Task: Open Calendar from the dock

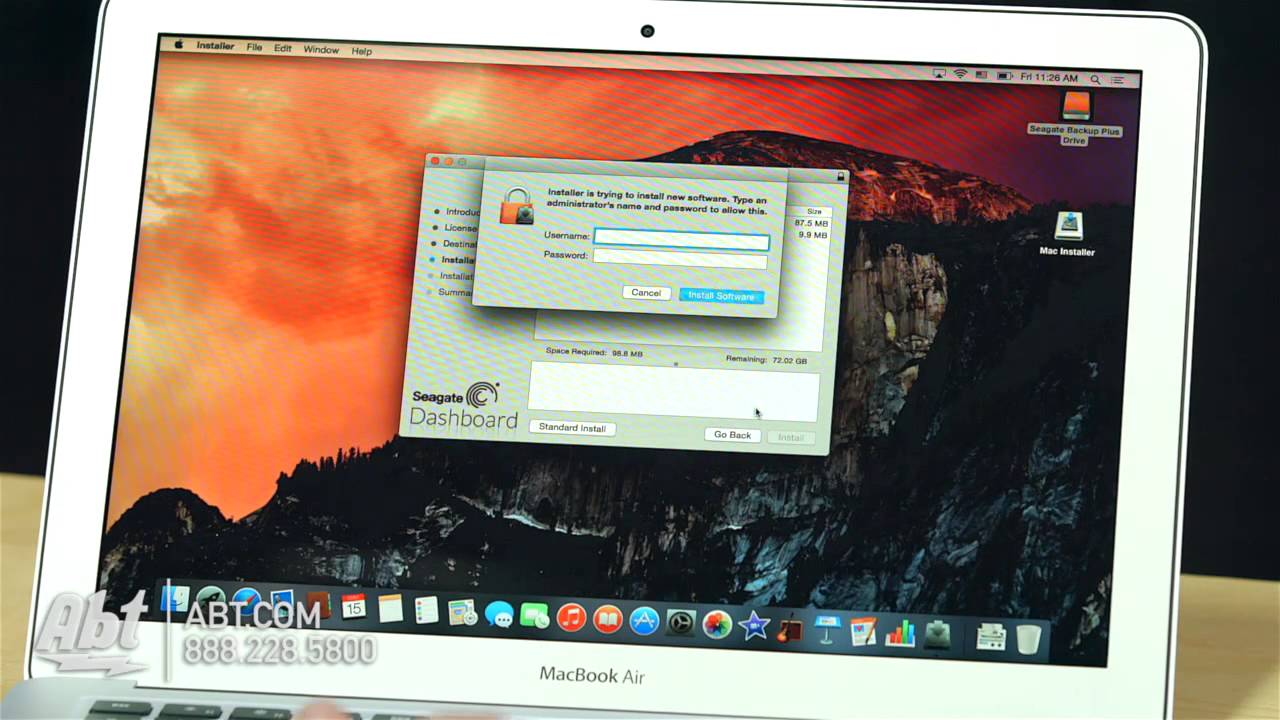Action: (353, 606)
